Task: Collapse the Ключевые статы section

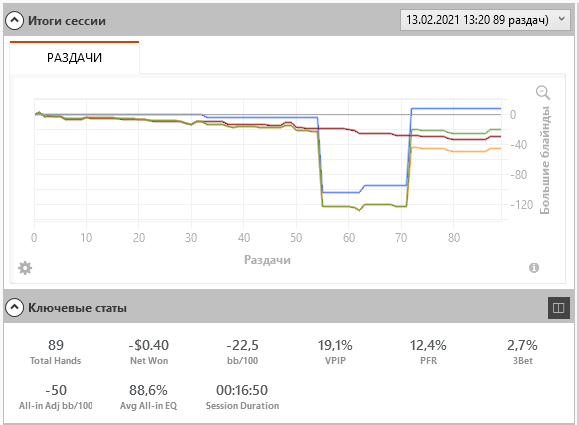Action: click(14, 307)
